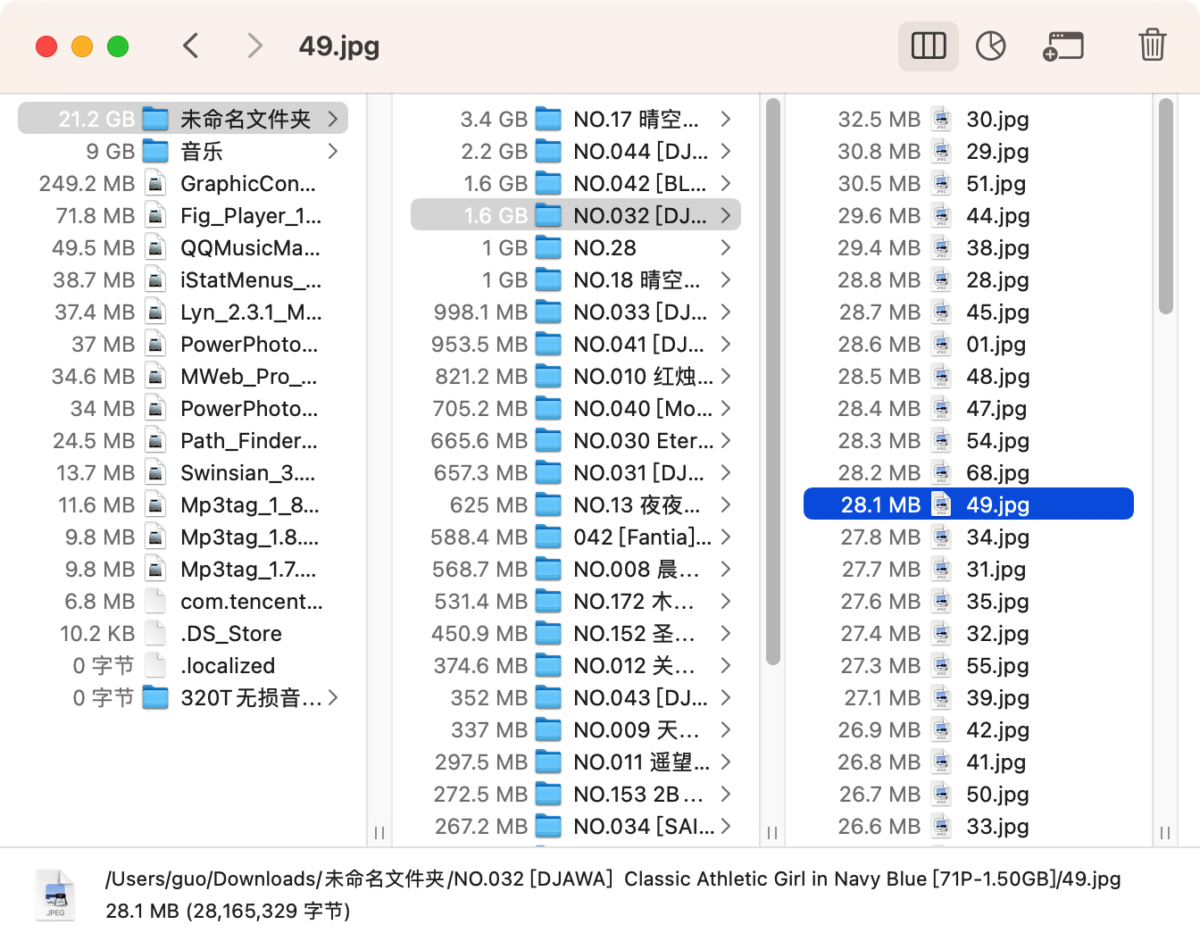
Task: Click the Fig_Player_1... disk image icon
Action: (x=155, y=215)
